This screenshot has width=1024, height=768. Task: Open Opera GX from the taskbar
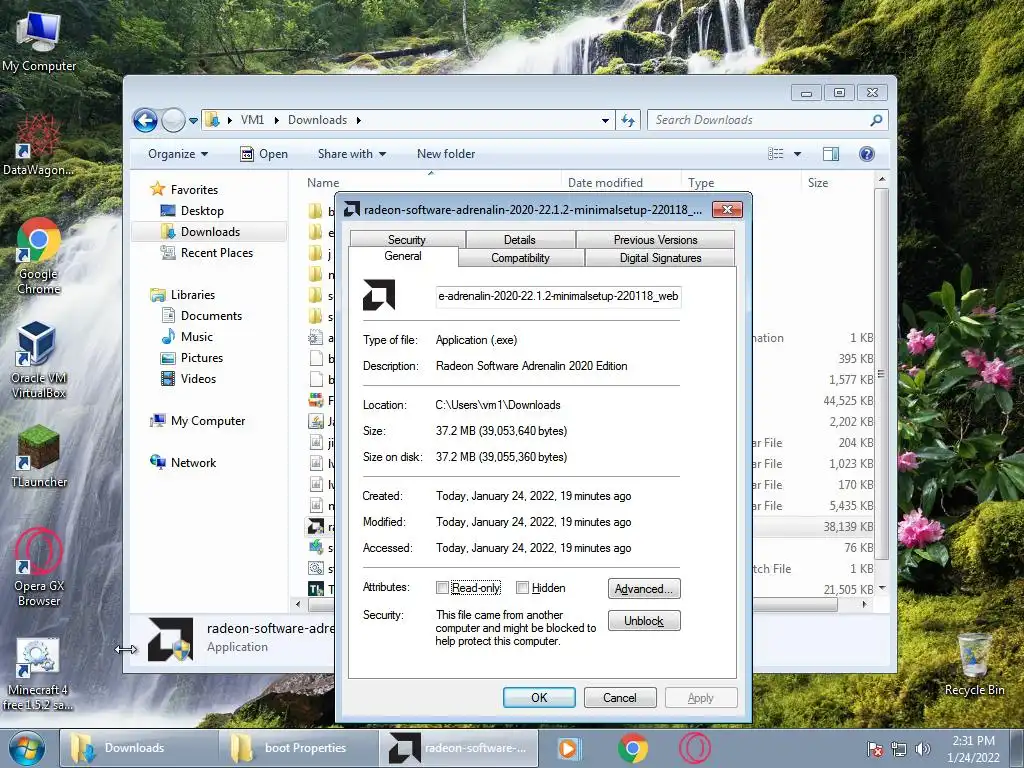coord(694,748)
